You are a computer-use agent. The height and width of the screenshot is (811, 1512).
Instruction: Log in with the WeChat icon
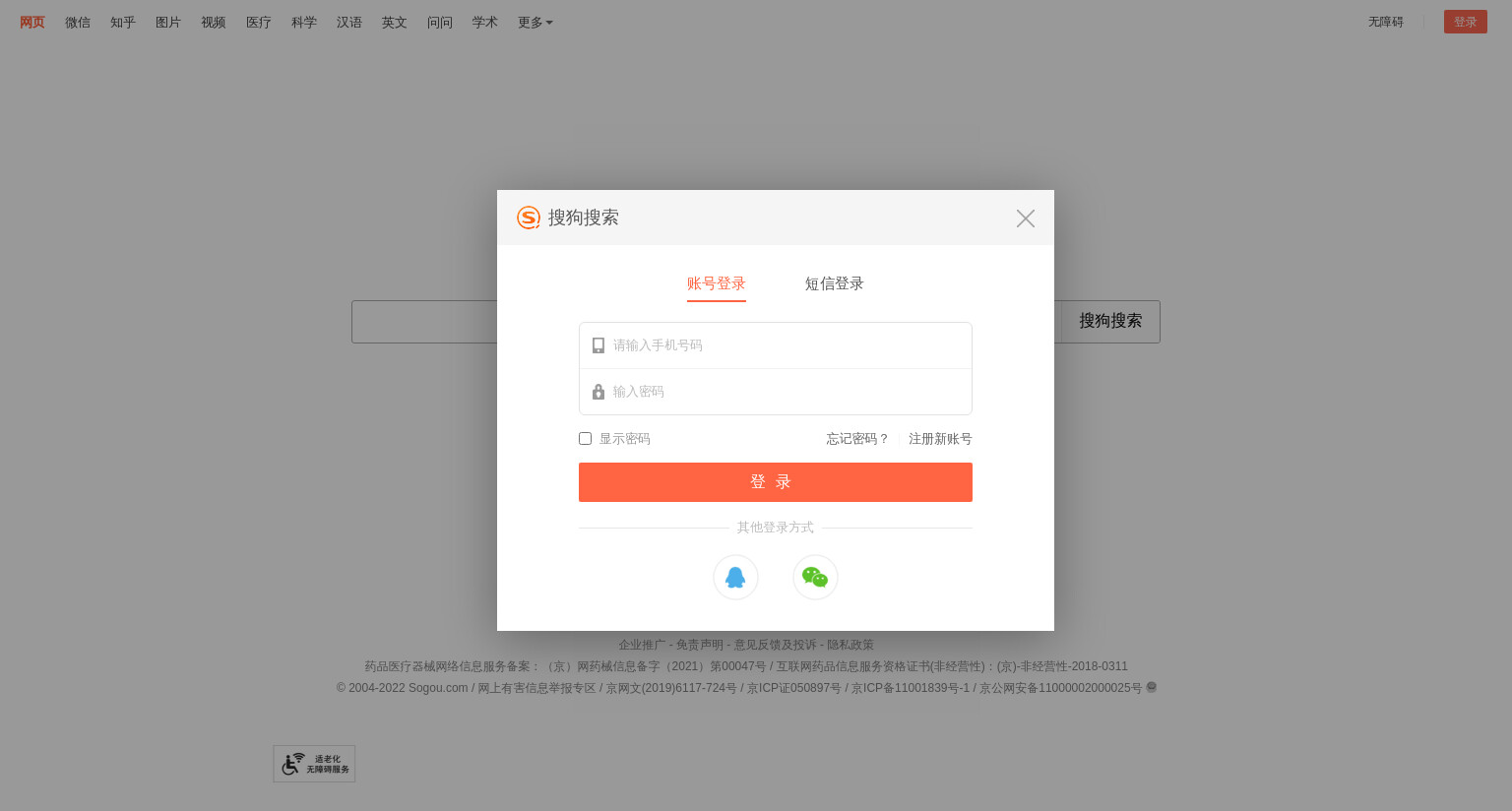pyautogui.click(x=815, y=577)
